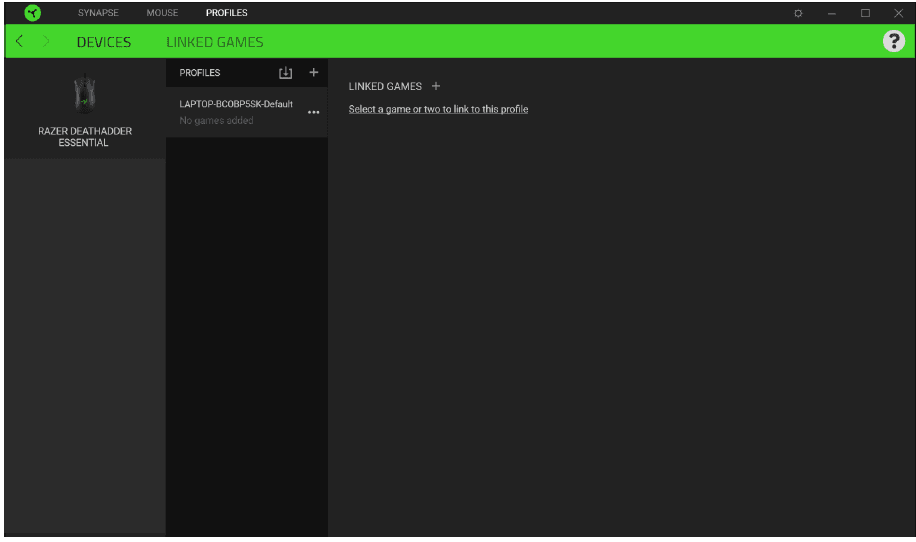
Task: Go forward with the right arrow
Action: click(x=46, y=42)
